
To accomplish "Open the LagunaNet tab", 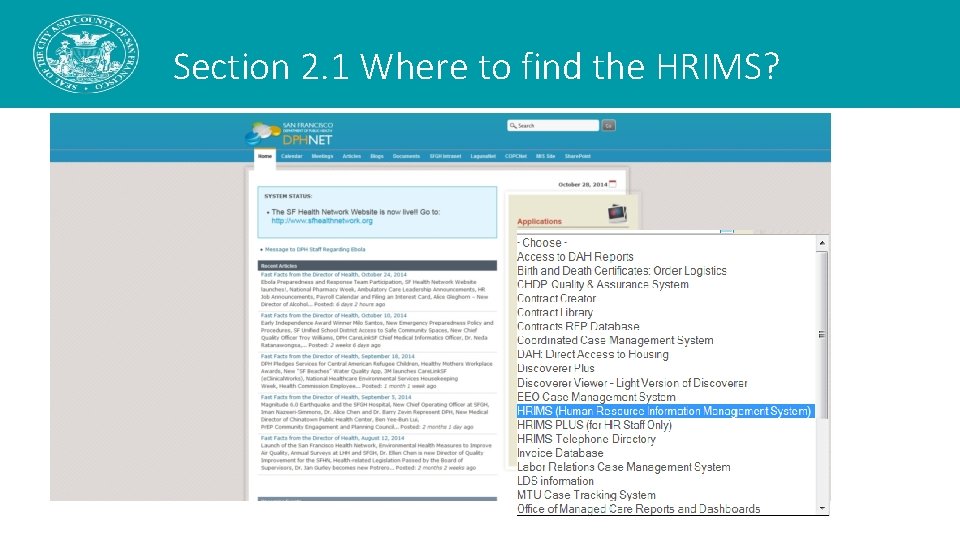I will click(483, 156).
